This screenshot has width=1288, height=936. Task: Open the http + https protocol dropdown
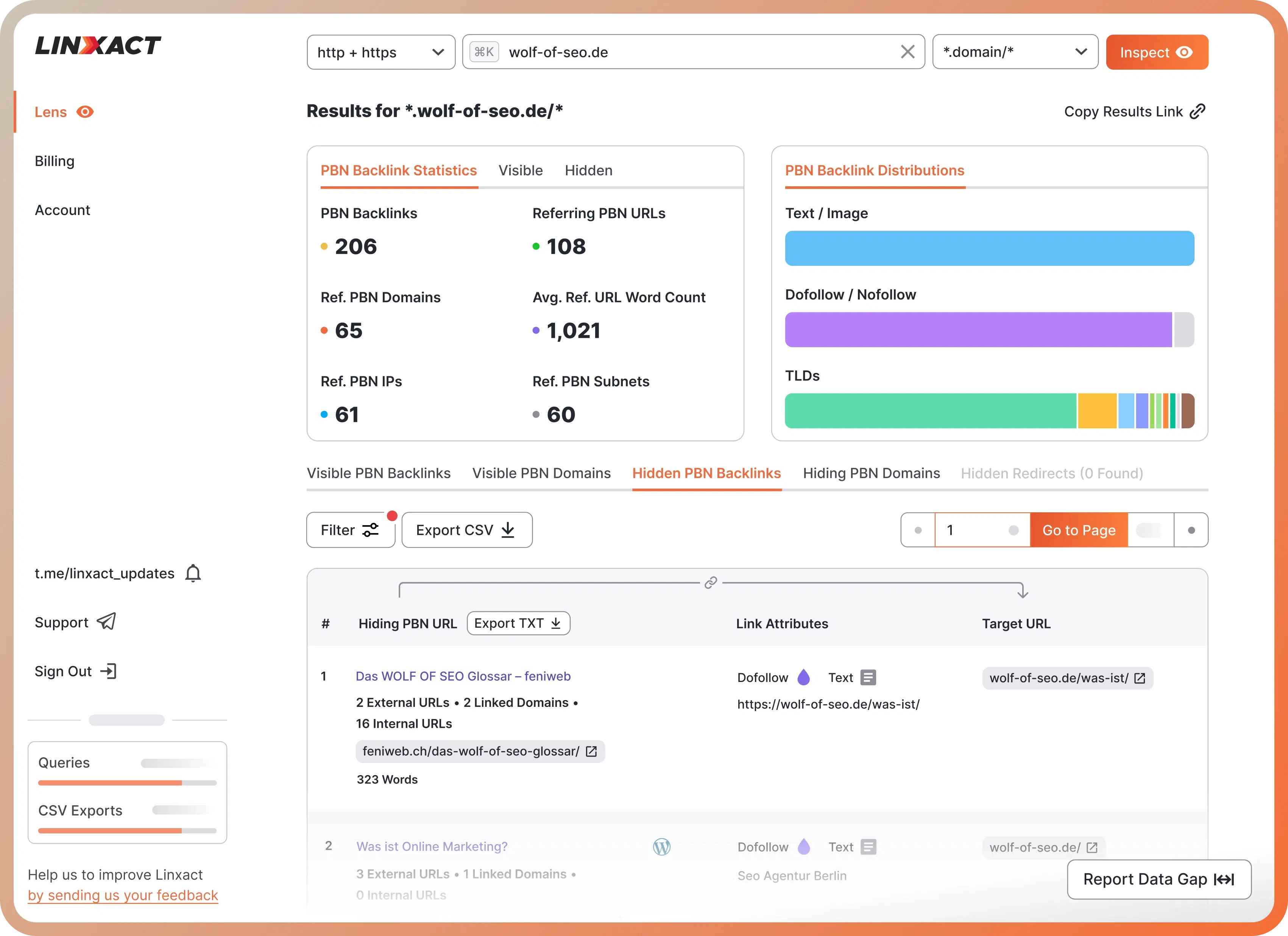coord(380,52)
